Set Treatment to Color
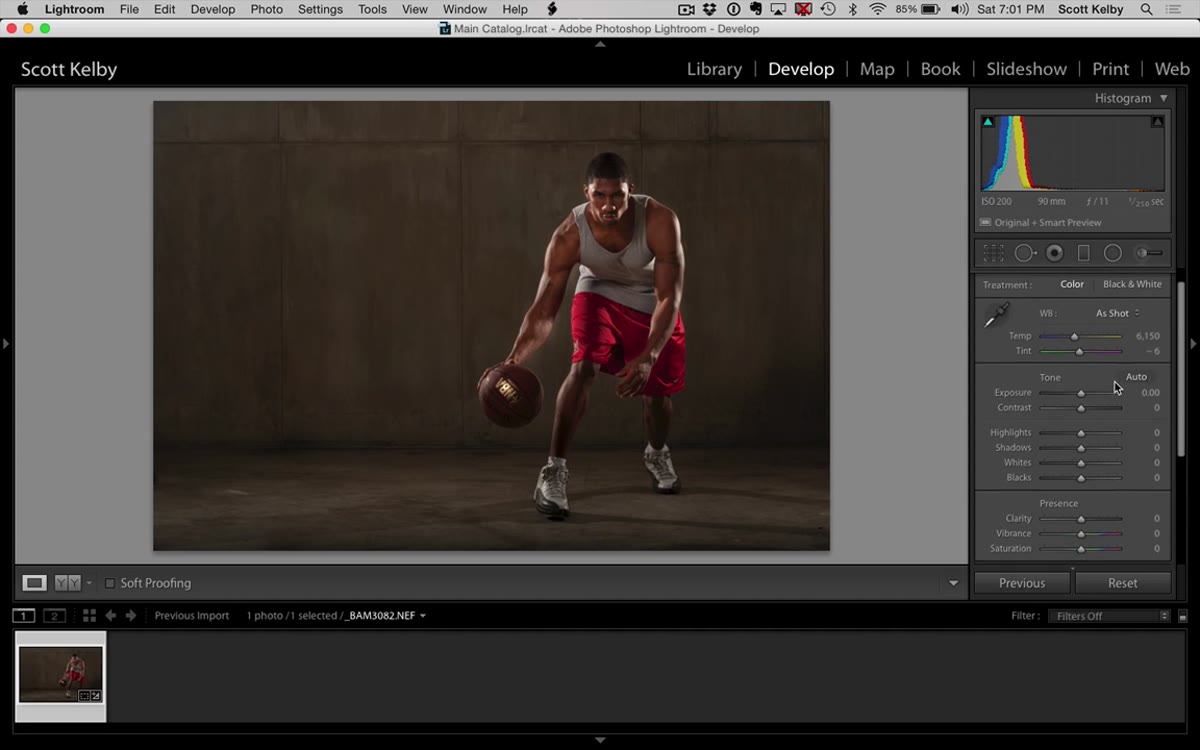Screen dimensions: 1200x750 point(1072,284)
